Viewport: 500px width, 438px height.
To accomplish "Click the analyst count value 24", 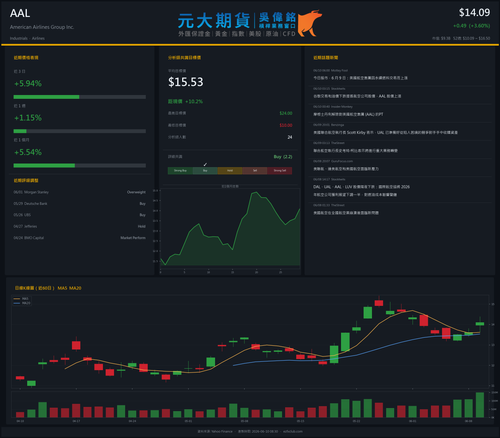I will 290,137.
